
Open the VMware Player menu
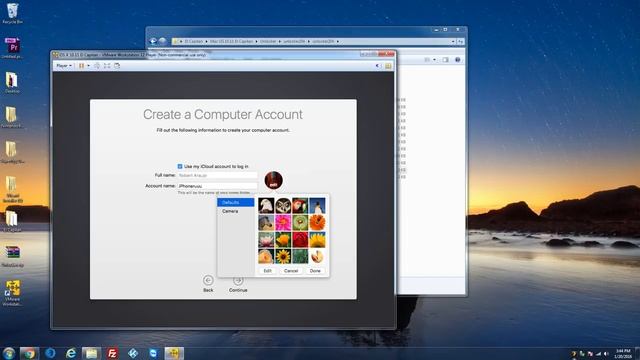pyautogui.click(x=64, y=66)
